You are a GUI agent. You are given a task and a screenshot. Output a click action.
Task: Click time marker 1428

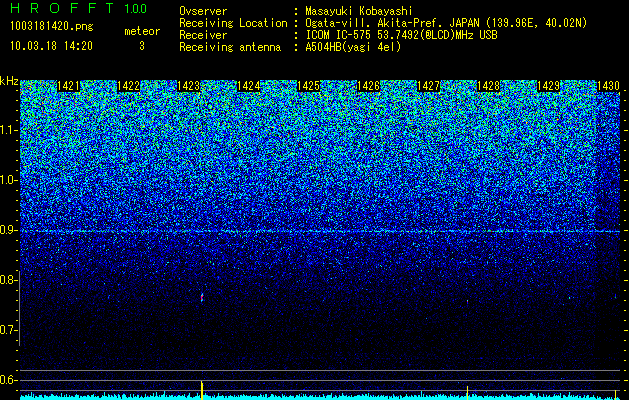coord(489,86)
